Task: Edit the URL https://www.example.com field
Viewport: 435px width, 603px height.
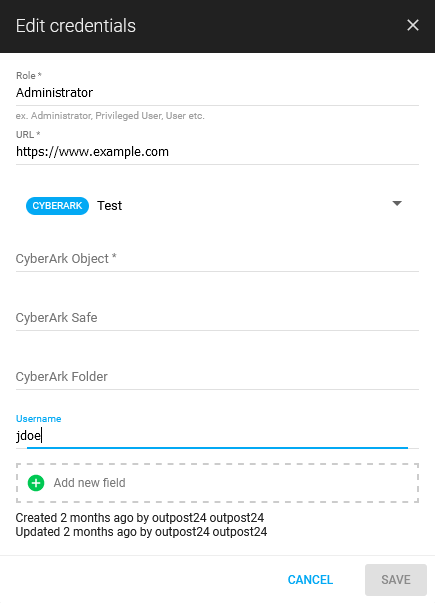Action: [x=217, y=152]
